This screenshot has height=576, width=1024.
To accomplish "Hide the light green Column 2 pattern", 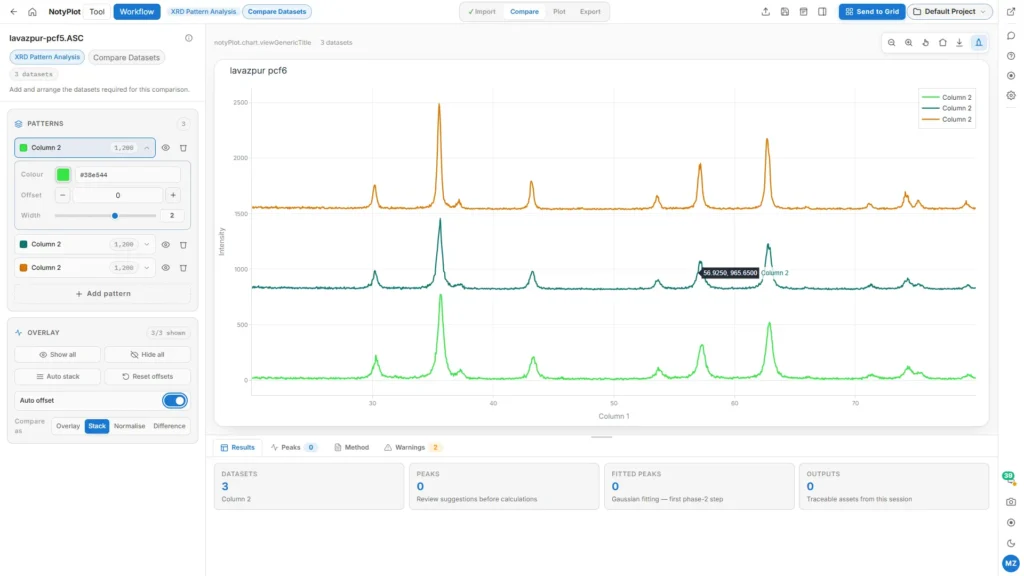I will tap(166, 148).
